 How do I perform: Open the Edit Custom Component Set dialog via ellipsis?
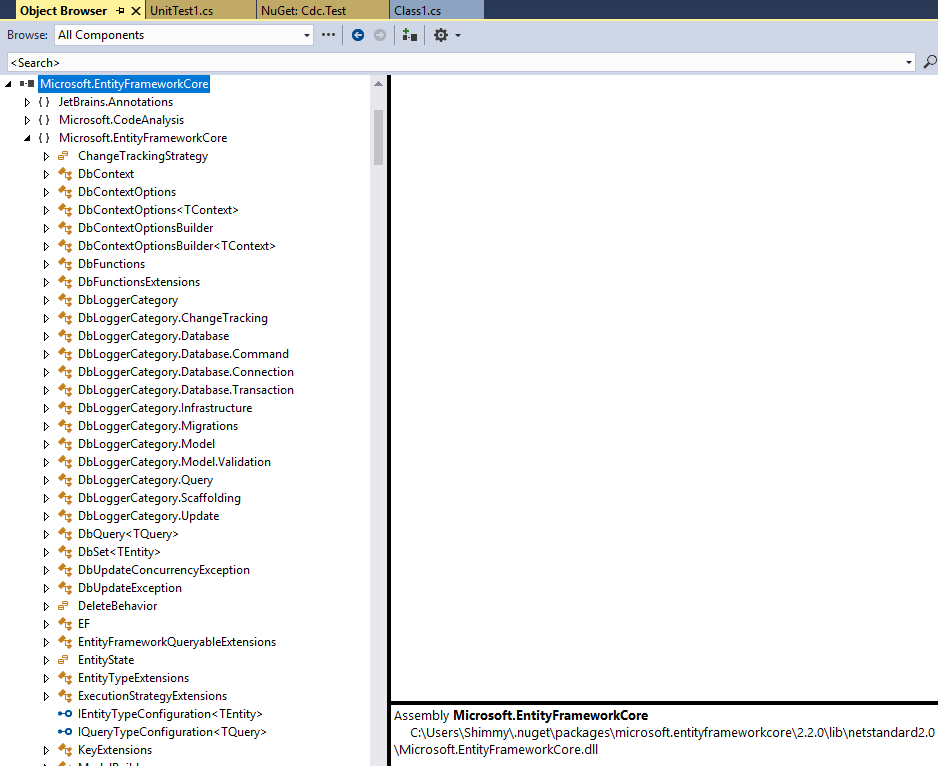pos(328,34)
